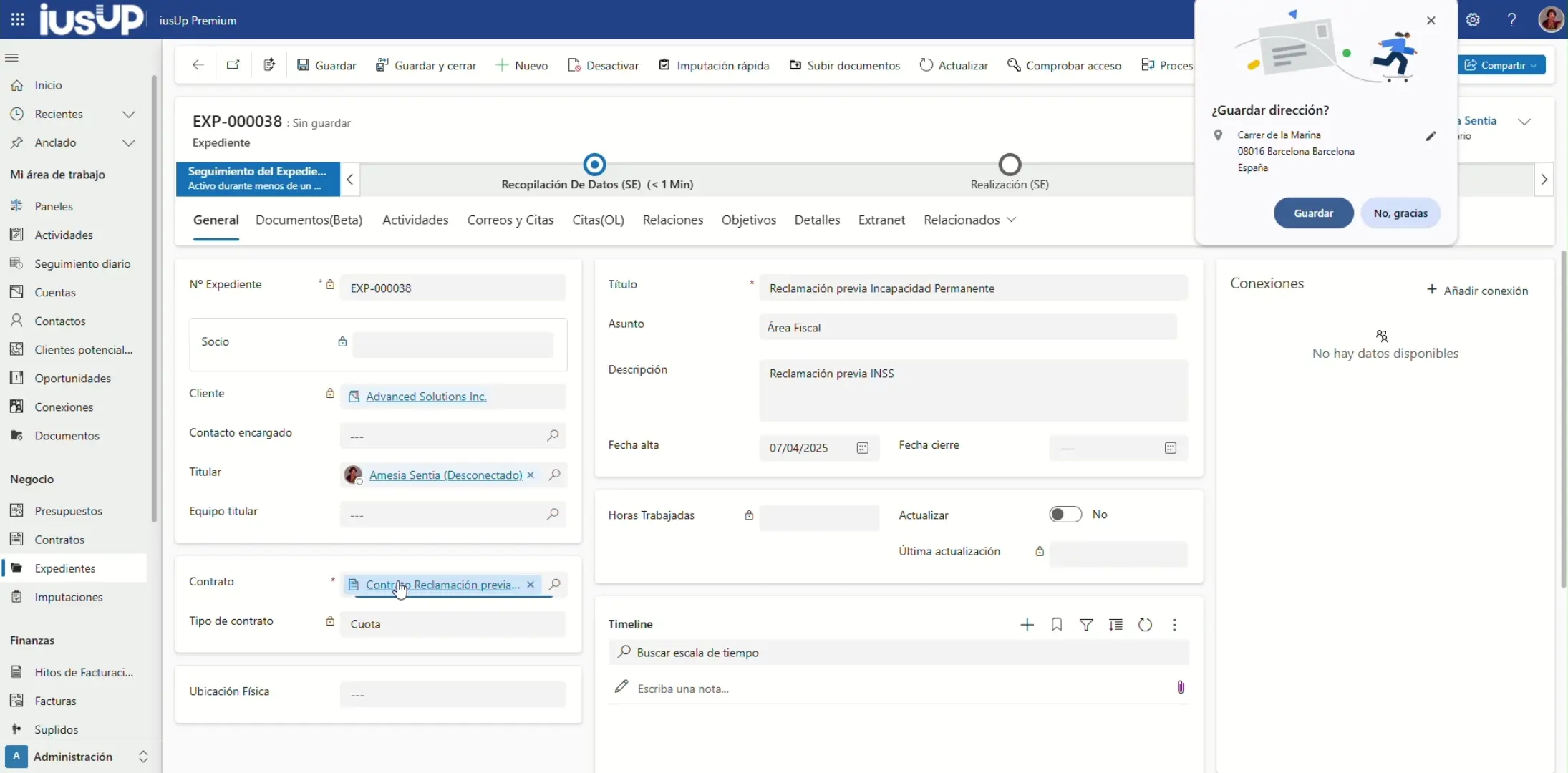This screenshot has width=1568, height=773.
Task: Click the Timeline filter funnel icon
Action: [x=1086, y=625]
